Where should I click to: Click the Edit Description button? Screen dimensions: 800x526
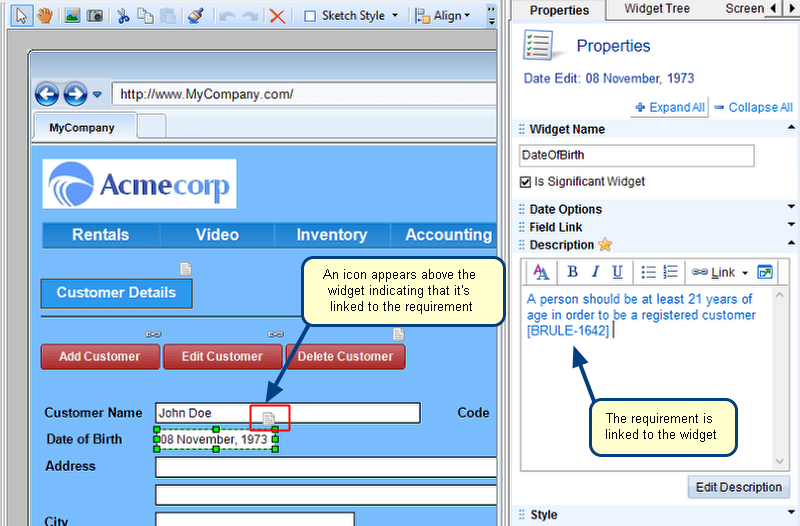pyautogui.click(x=739, y=487)
